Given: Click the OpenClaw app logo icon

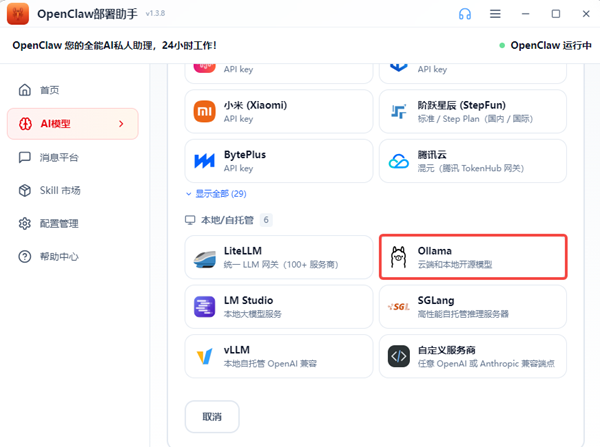Looking at the screenshot, I should (x=18, y=14).
